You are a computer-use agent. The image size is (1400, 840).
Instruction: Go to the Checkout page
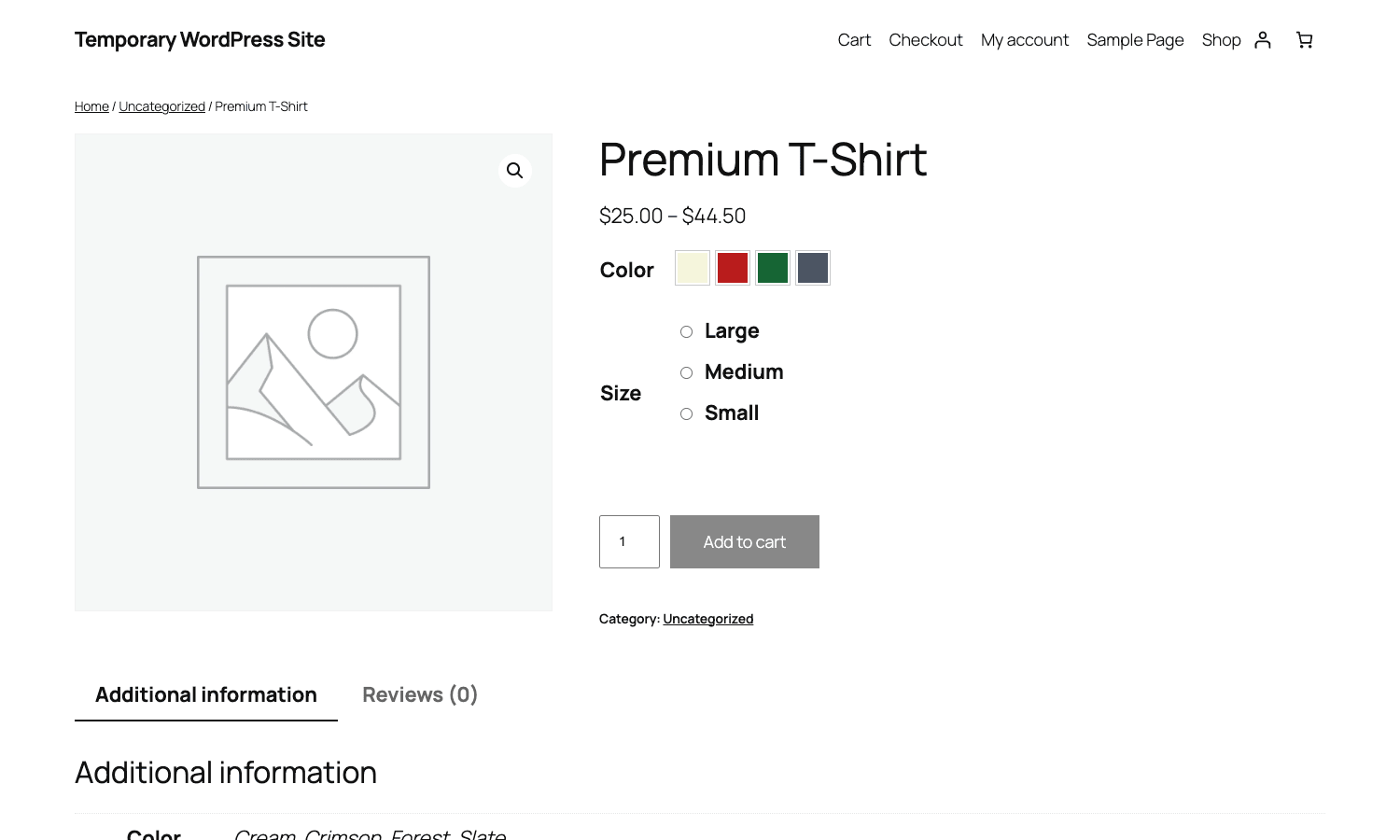(926, 40)
